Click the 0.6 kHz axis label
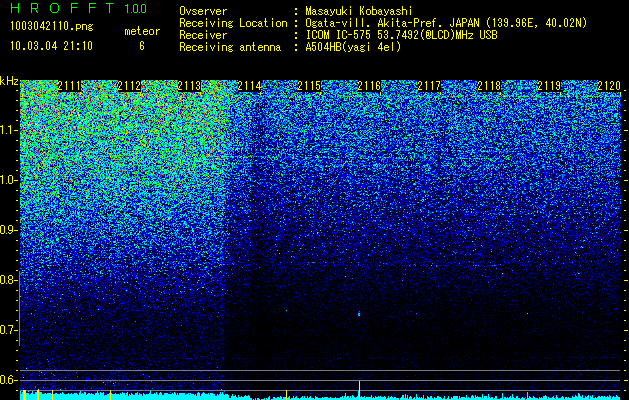This screenshot has height=400, width=629. tap(8, 380)
